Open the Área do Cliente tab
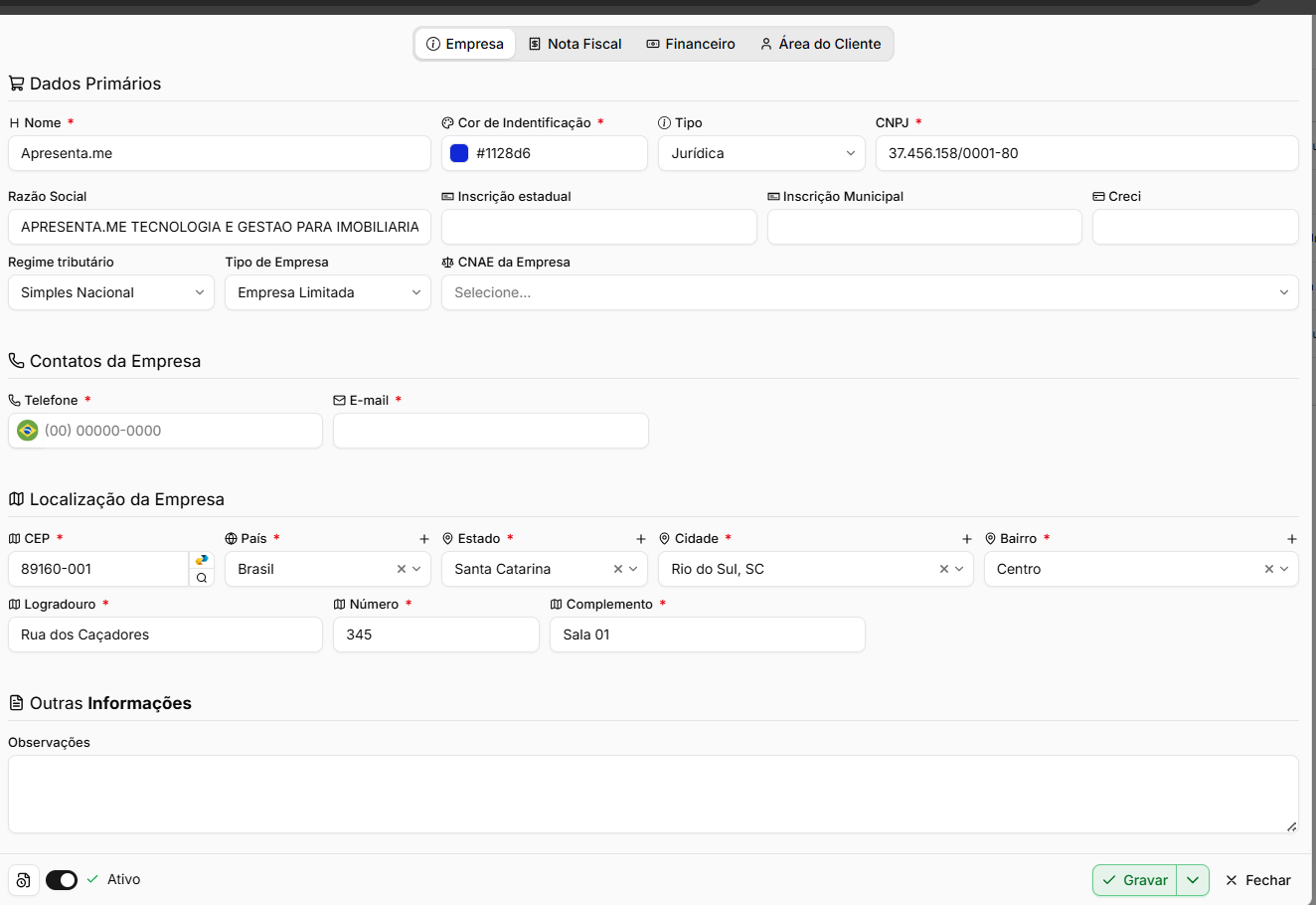 [x=821, y=44]
